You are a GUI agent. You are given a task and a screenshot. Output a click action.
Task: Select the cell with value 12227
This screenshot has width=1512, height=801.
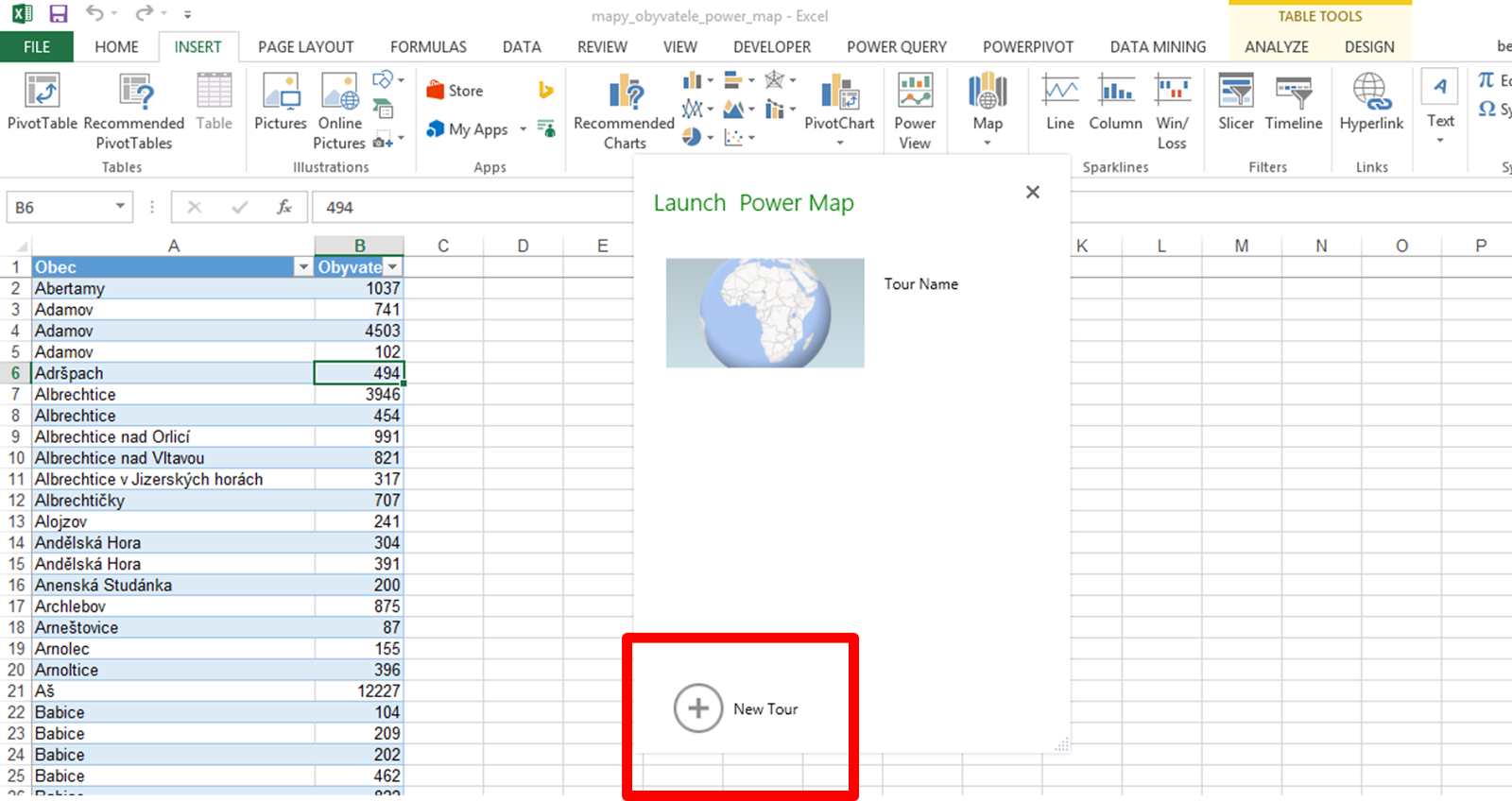pyautogui.click(x=359, y=690)
